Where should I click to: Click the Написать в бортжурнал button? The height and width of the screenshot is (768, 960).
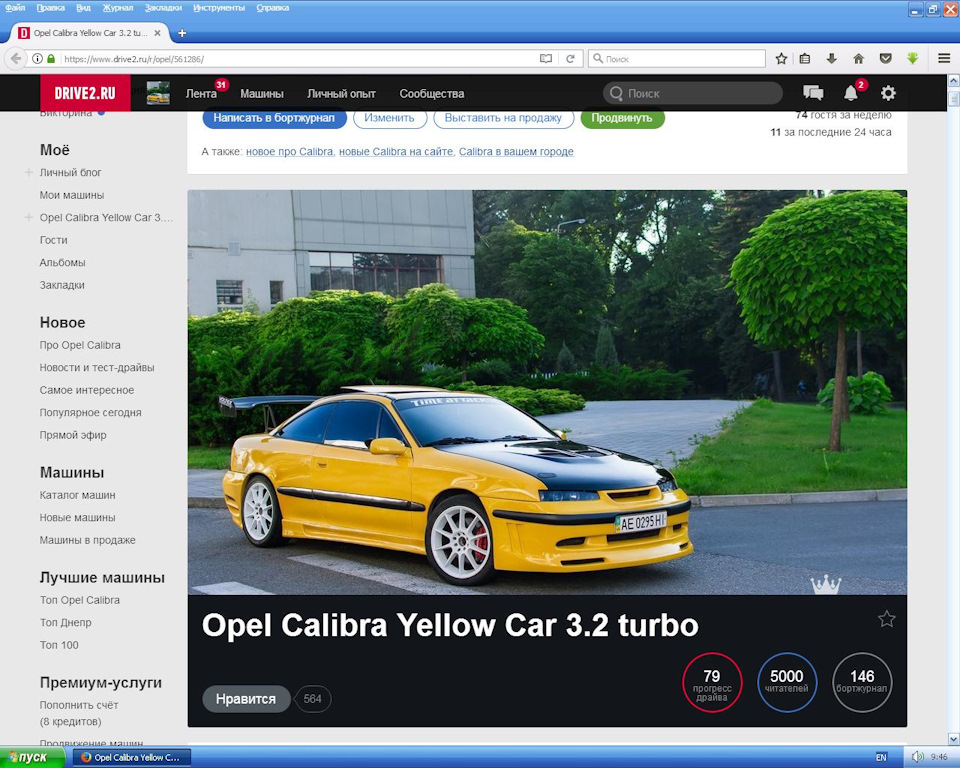[x=274, y=118]
